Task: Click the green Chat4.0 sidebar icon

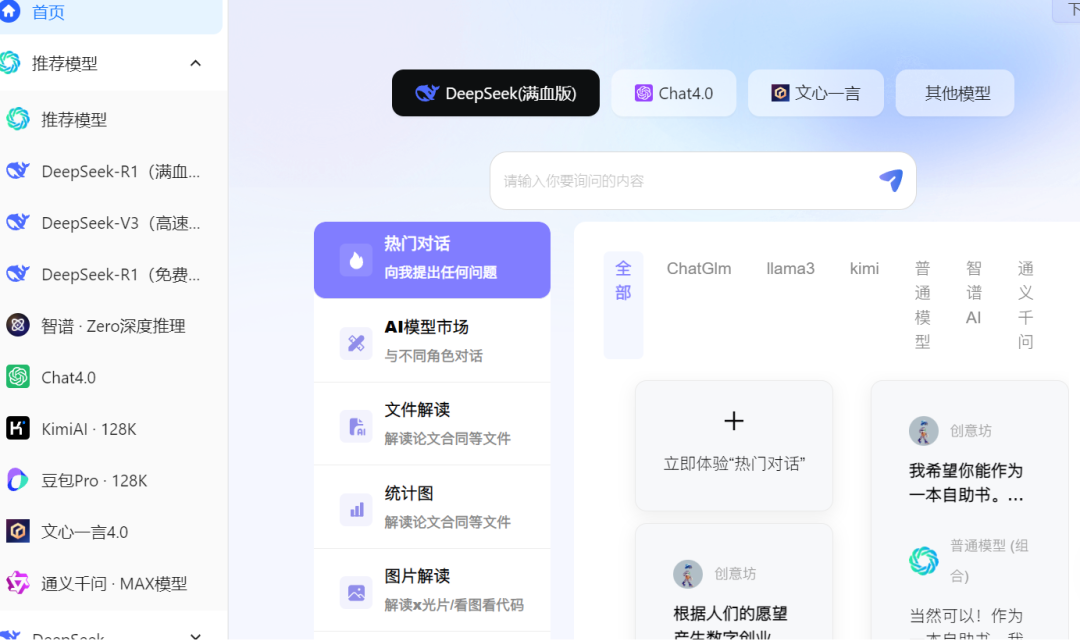Action: (18, 377)
